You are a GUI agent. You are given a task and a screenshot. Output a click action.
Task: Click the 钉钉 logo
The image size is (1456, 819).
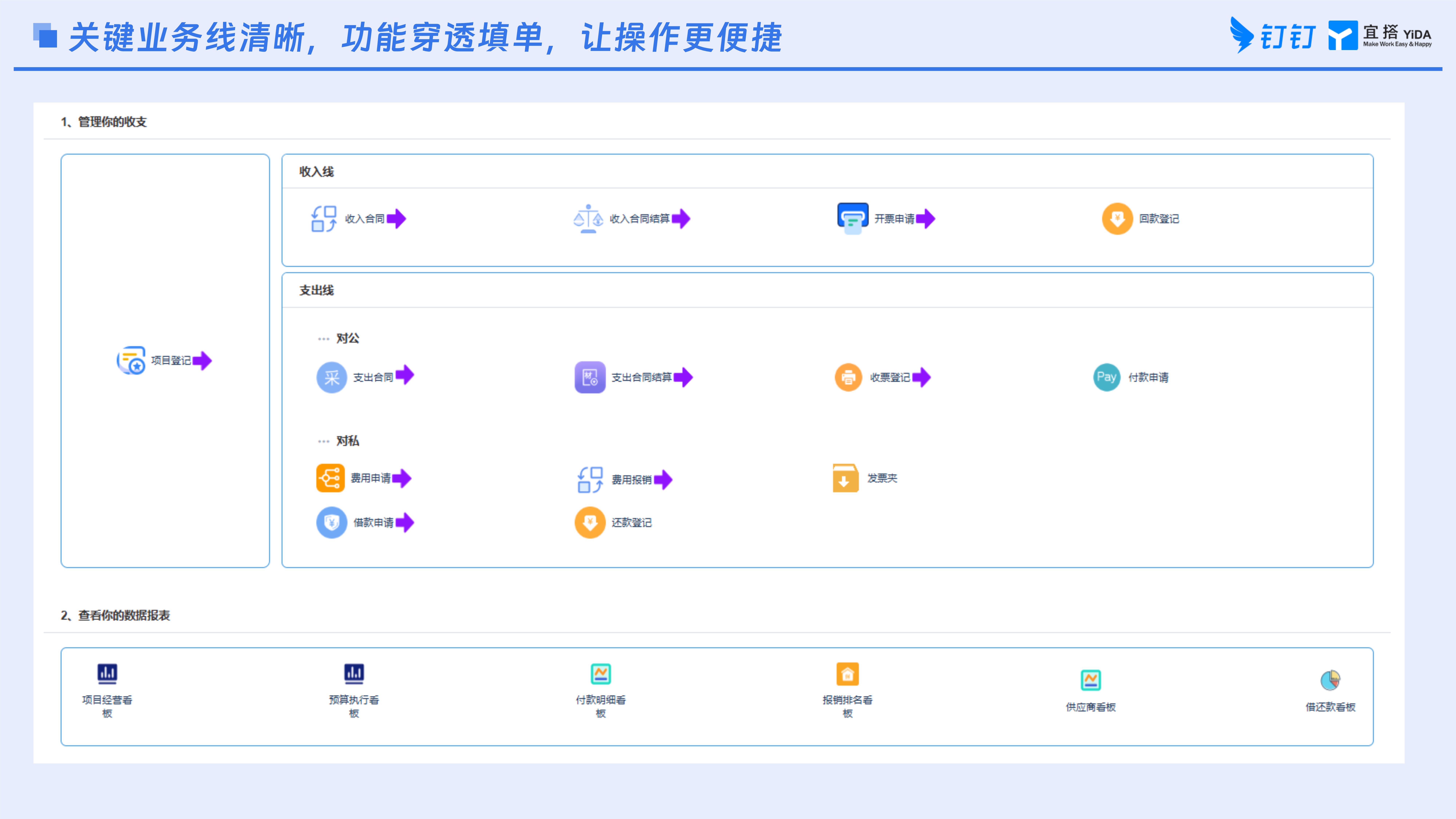(x=1273, y=36)
